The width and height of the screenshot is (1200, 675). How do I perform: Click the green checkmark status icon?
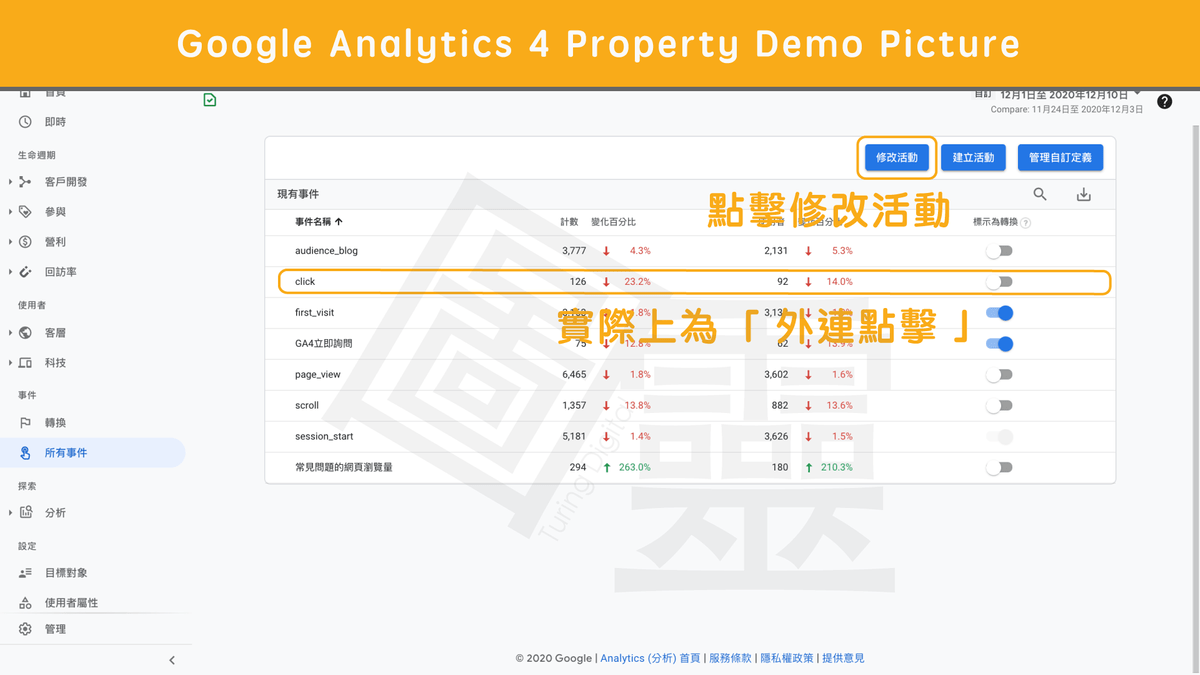point(209,100)
